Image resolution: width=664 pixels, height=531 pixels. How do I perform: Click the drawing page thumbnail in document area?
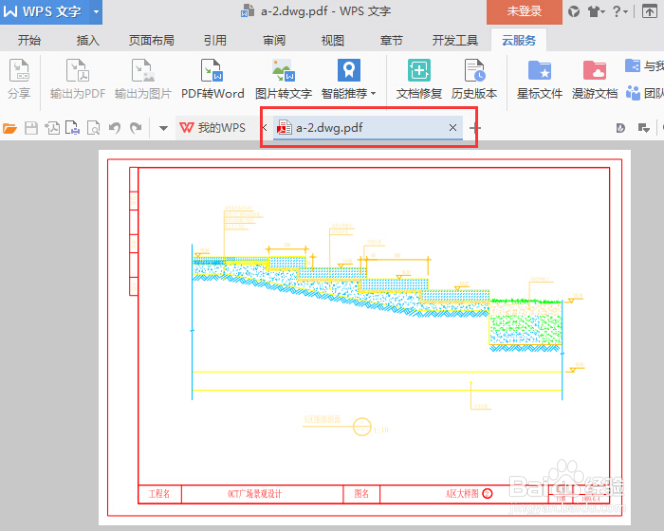365,337
